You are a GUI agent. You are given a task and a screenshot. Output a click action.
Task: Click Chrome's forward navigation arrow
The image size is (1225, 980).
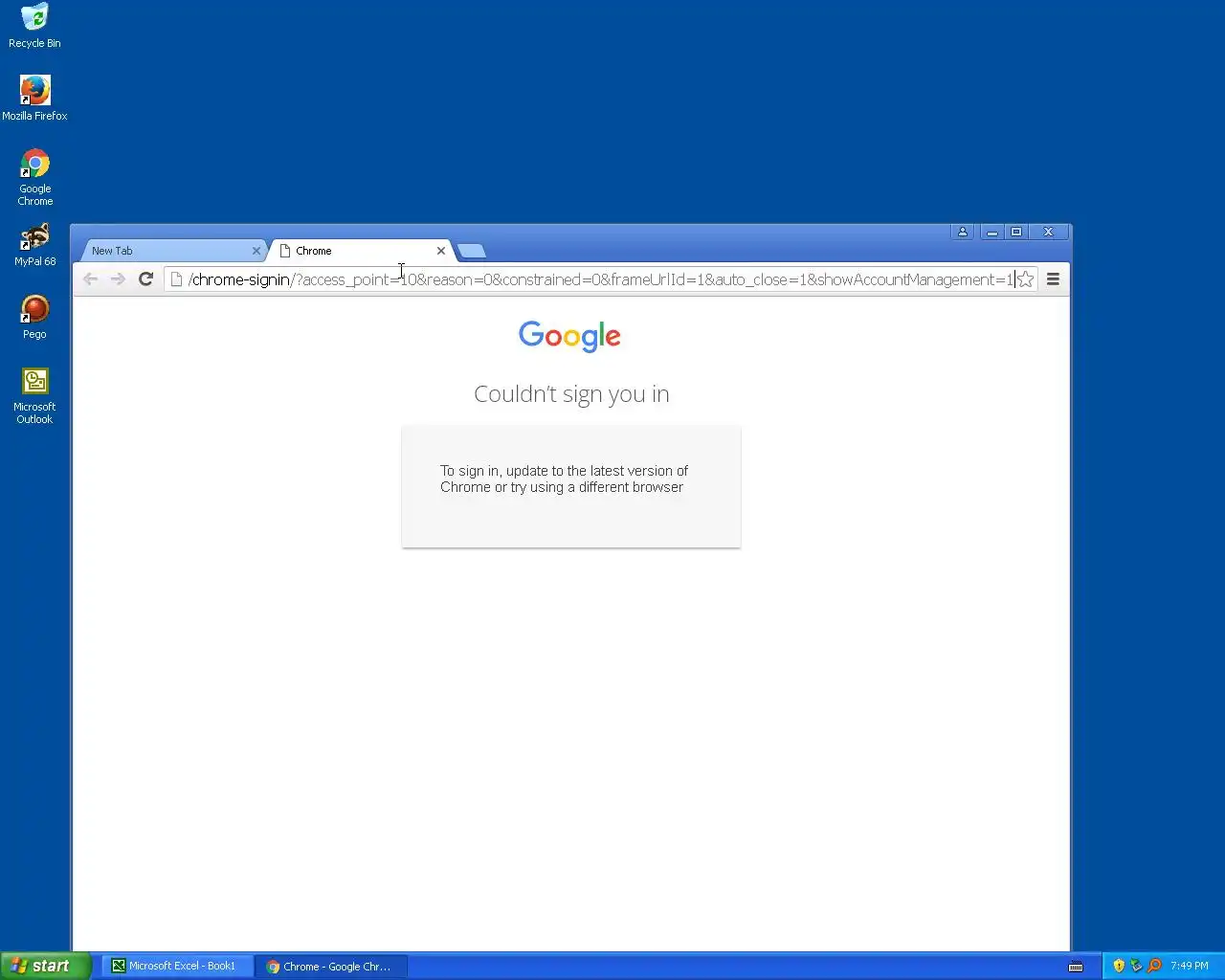(118, 279)
